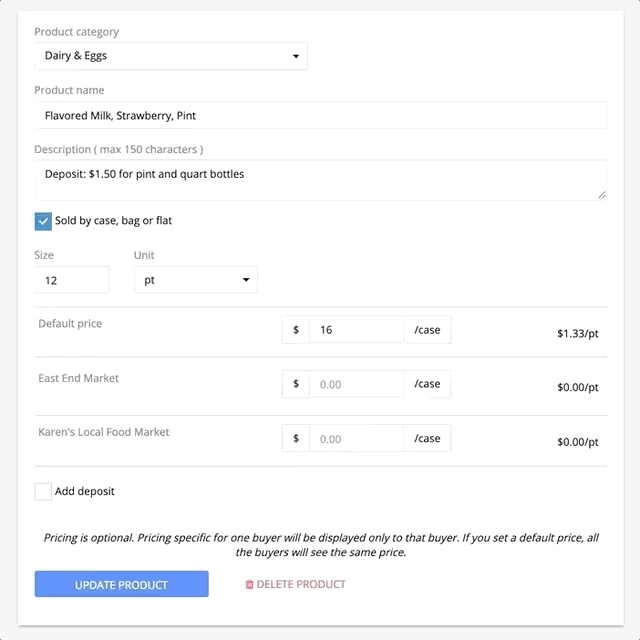
Task: Enable the Add deposit checkbox
Action: click(x=43, y=491)
